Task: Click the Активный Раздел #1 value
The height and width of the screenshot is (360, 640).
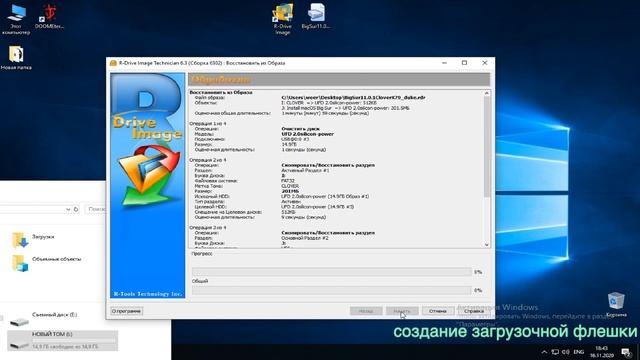Action: pyautogui.click(x=305, y=171)
